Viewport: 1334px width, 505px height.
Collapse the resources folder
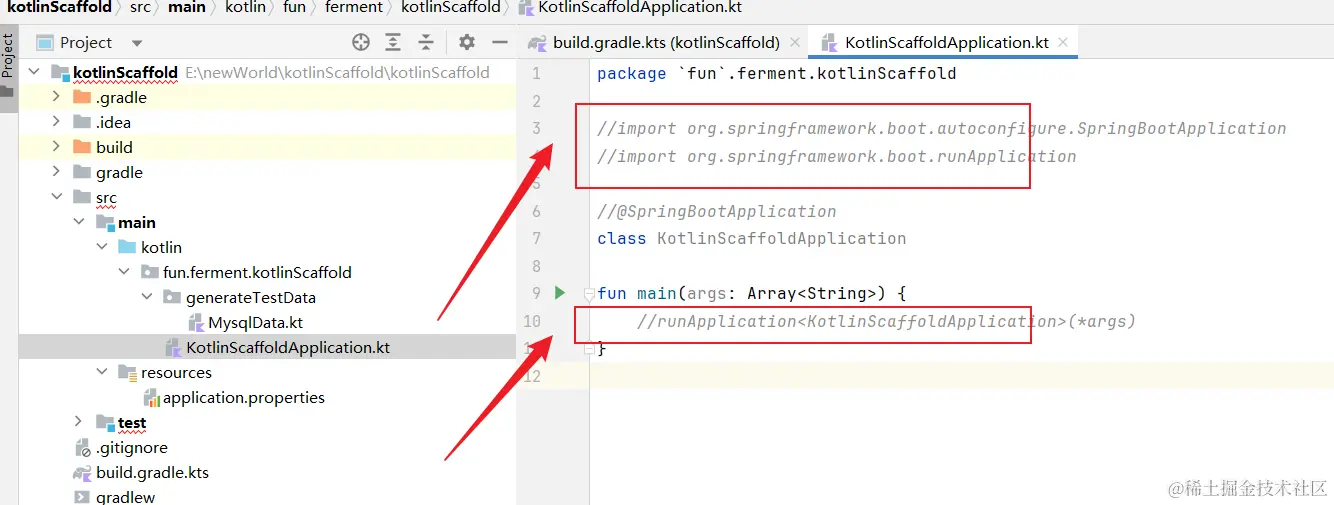click(102, 372)
